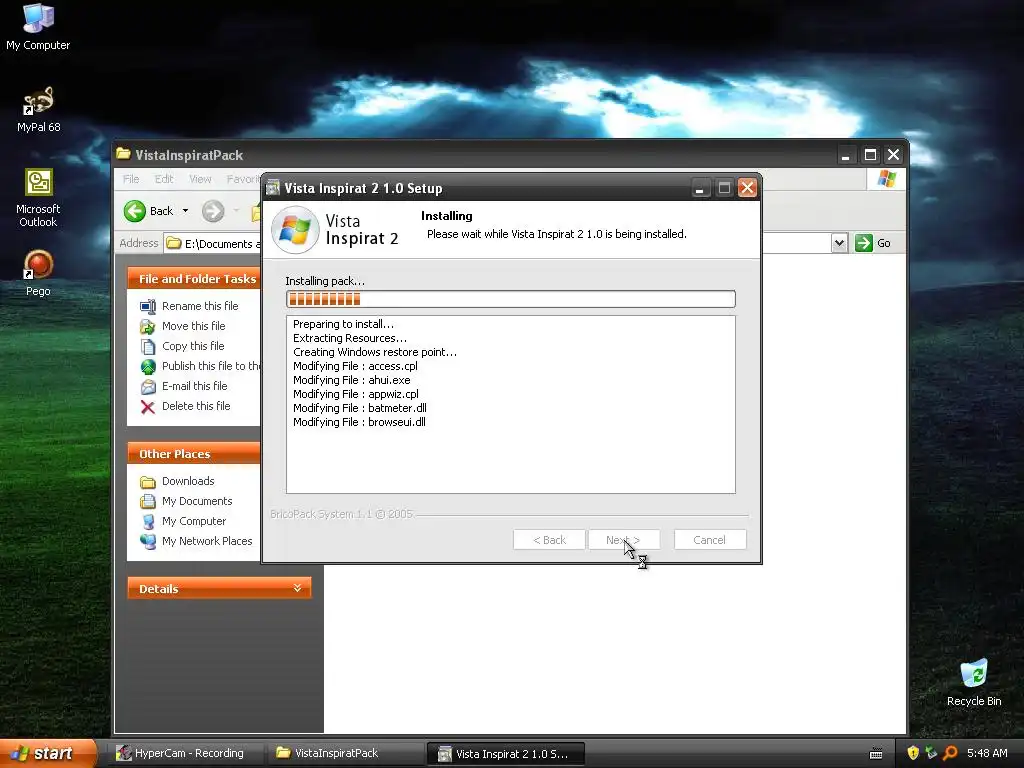Open the File menu in VistaInspiratPack
Screen dimensions: 1024x768
point(131,179)
